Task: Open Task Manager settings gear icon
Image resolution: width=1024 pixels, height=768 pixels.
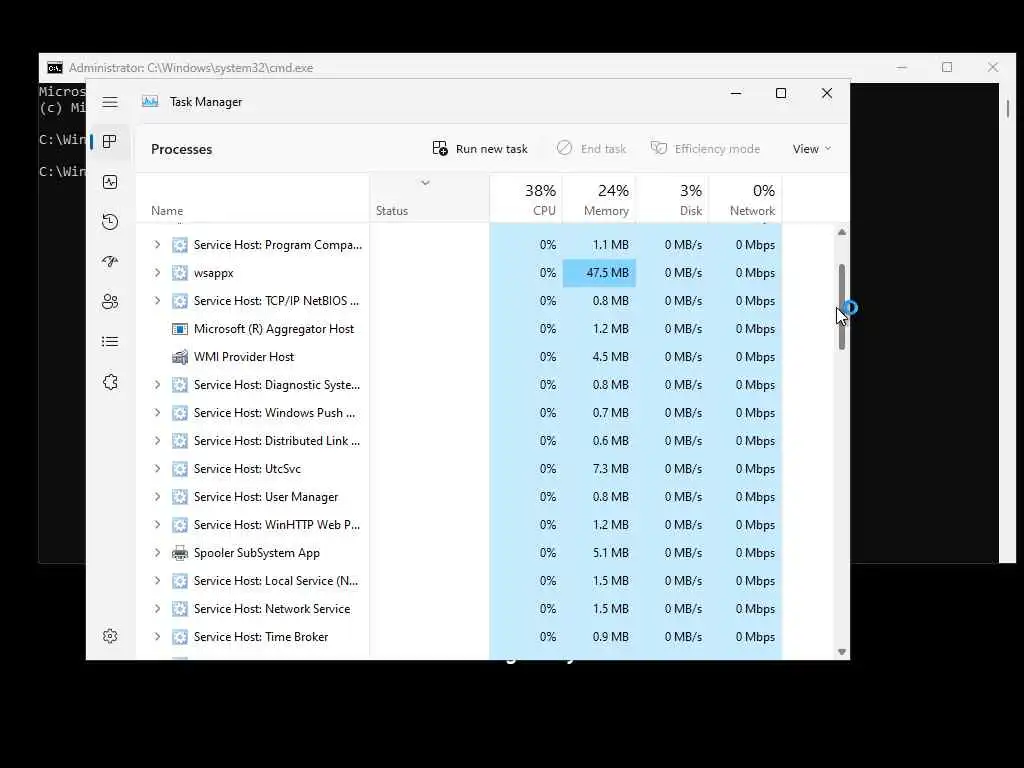Action: (x=110, y=636)
